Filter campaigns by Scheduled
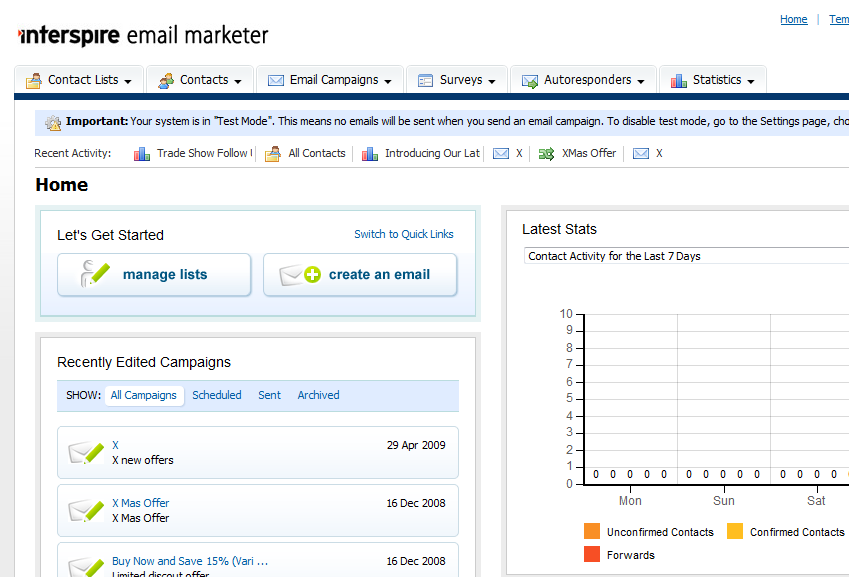 [217, 395]
